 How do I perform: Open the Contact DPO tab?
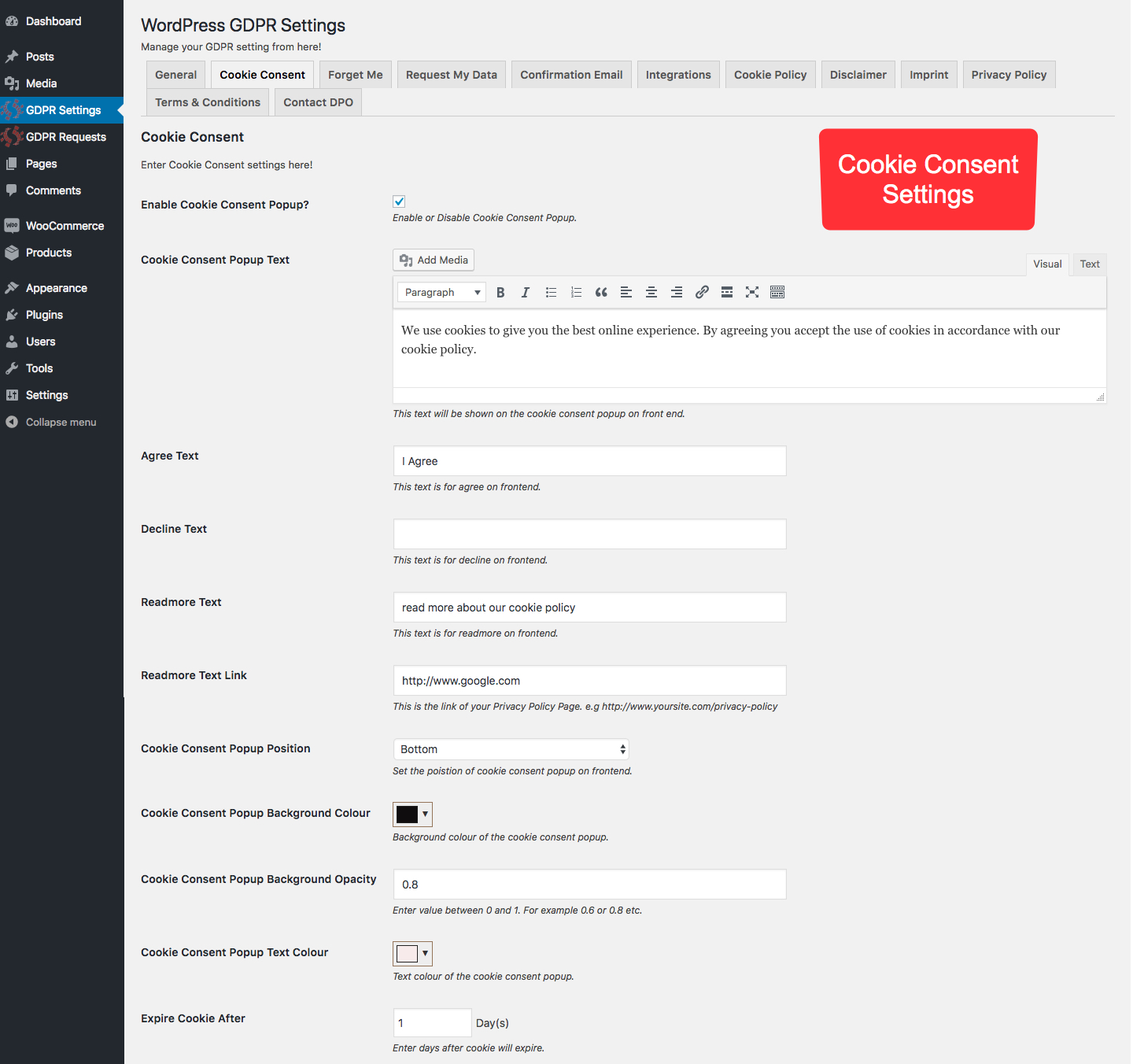click(319, 102)
